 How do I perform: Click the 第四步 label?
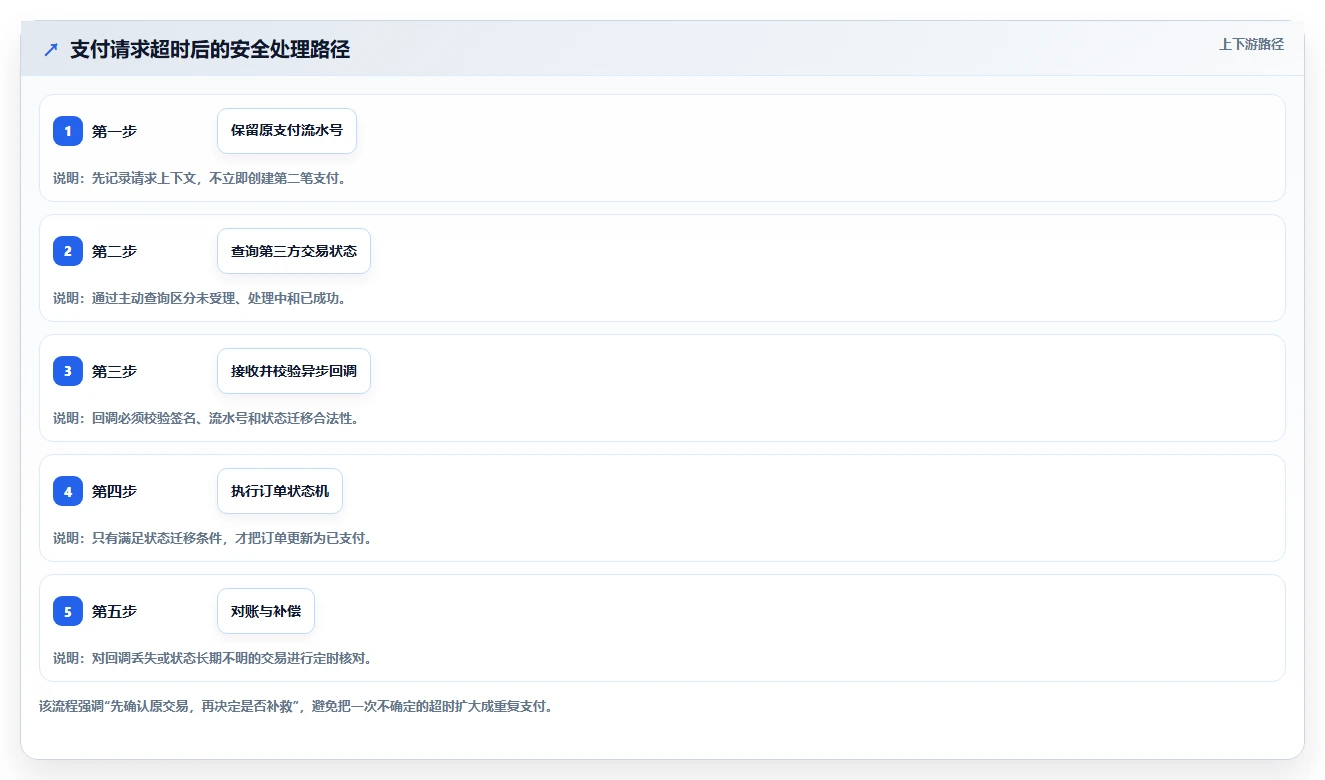114,491
